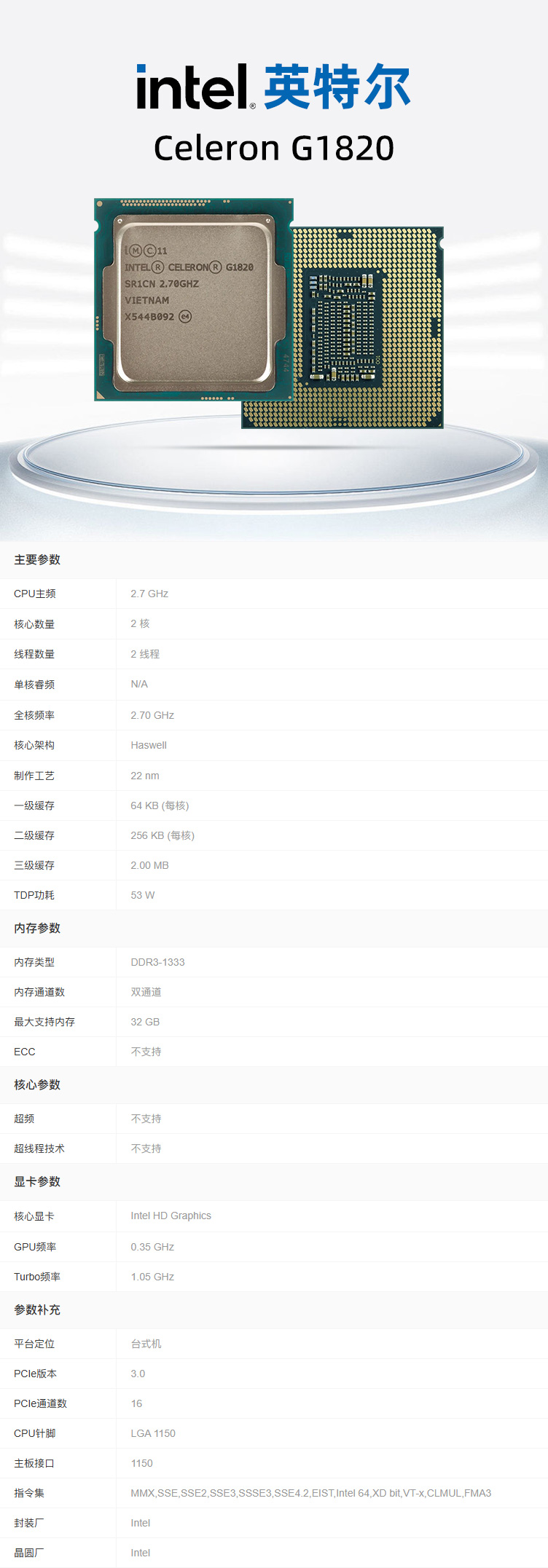
Task: Click the 单核睿频 label
Action: click(34, 685)
